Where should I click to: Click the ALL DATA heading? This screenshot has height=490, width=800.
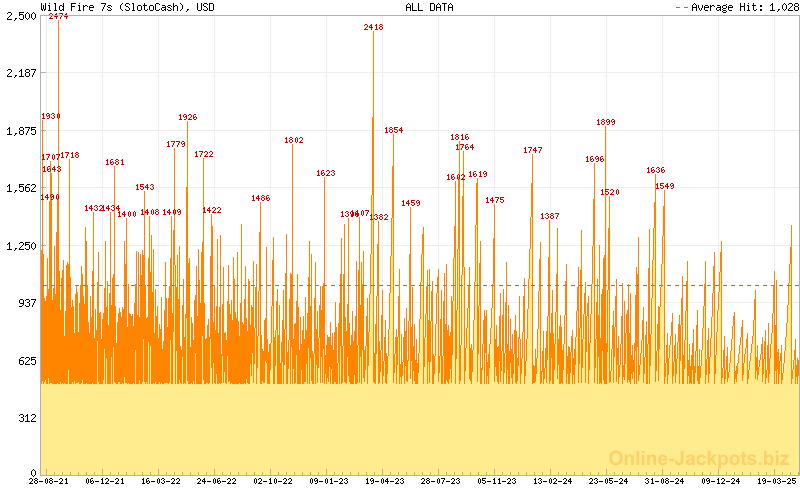429,7
